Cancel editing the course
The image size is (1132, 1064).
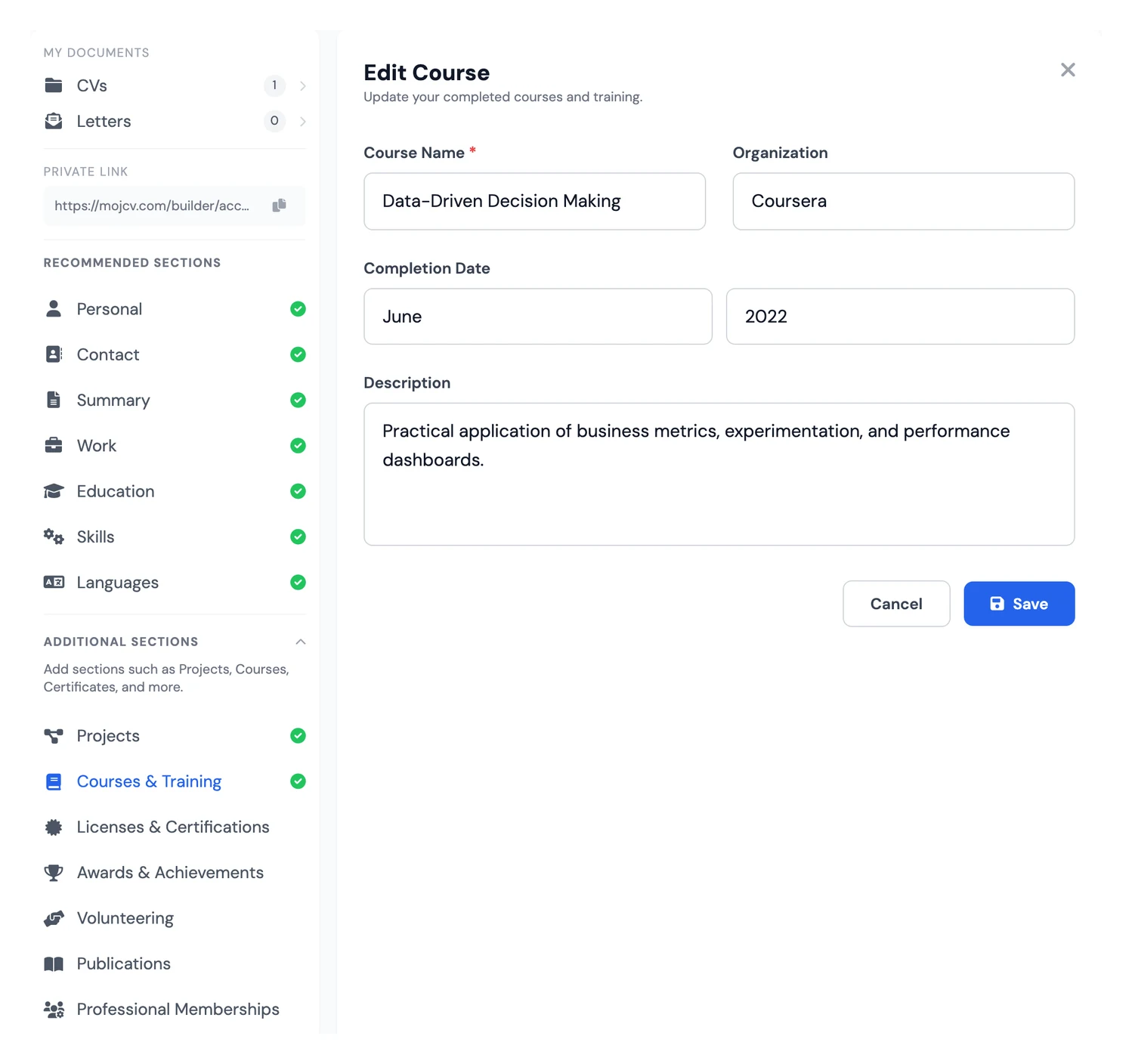point(896,604)
